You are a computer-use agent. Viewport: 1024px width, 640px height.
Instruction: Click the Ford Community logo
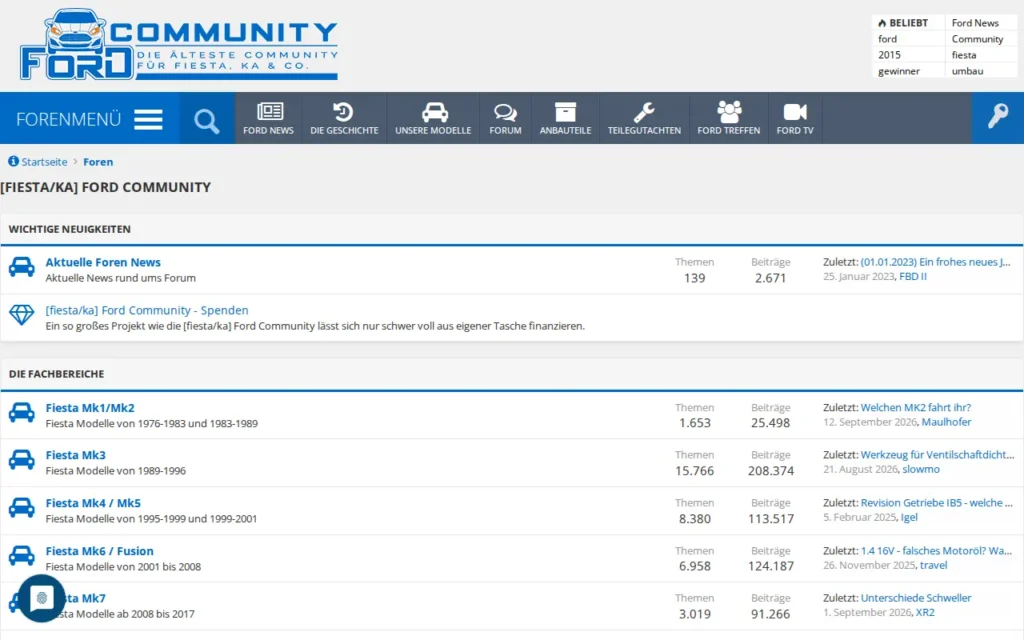point(178,44)
